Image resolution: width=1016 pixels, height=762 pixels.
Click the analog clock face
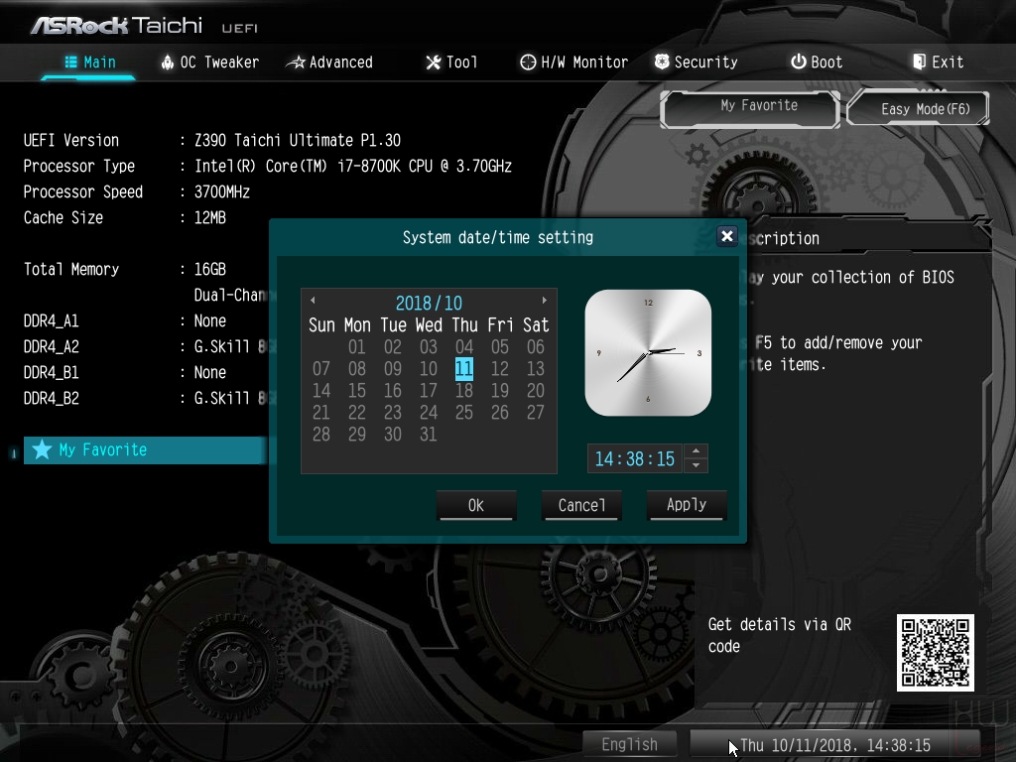(x=648, y=352)
